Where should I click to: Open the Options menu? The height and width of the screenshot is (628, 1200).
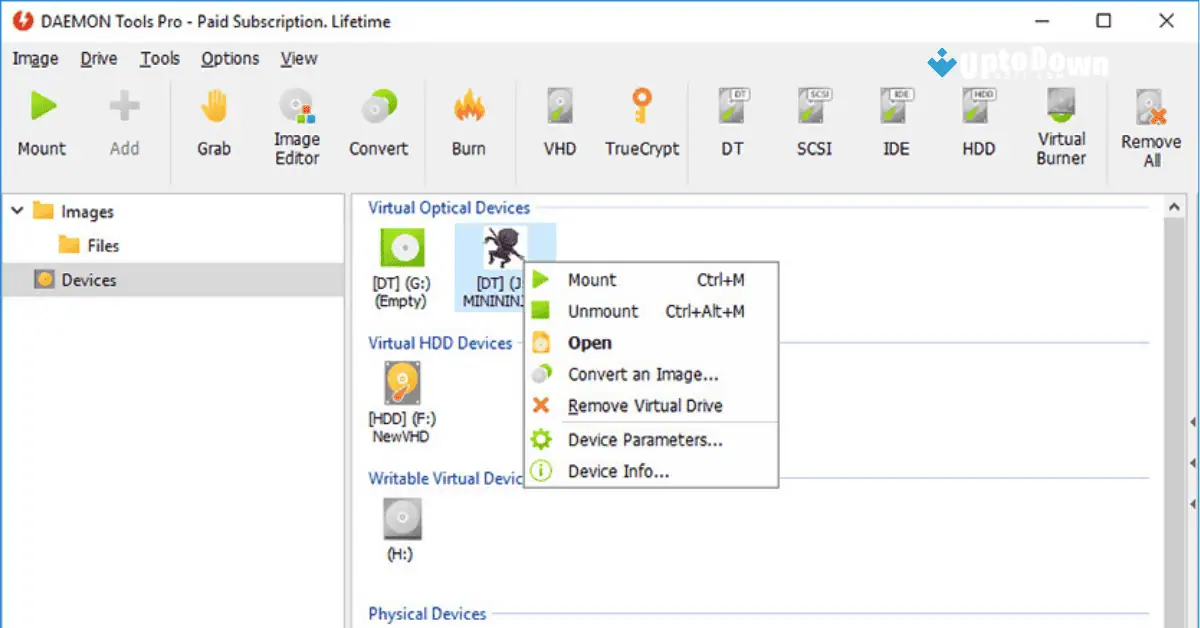tap(229, 59)
